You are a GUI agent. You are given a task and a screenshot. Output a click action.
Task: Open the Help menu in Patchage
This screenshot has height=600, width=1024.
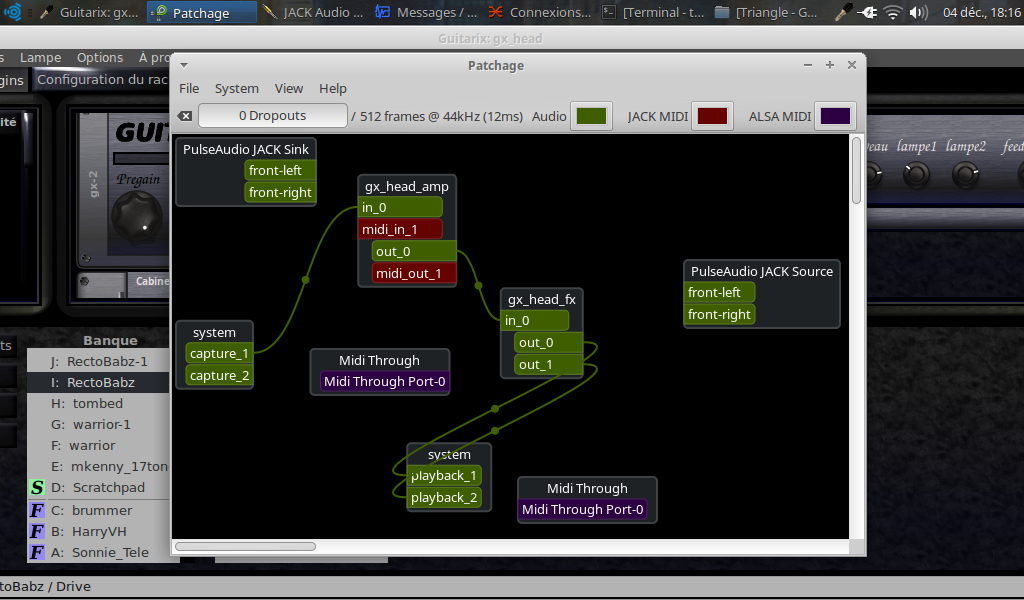pos(332,89)
